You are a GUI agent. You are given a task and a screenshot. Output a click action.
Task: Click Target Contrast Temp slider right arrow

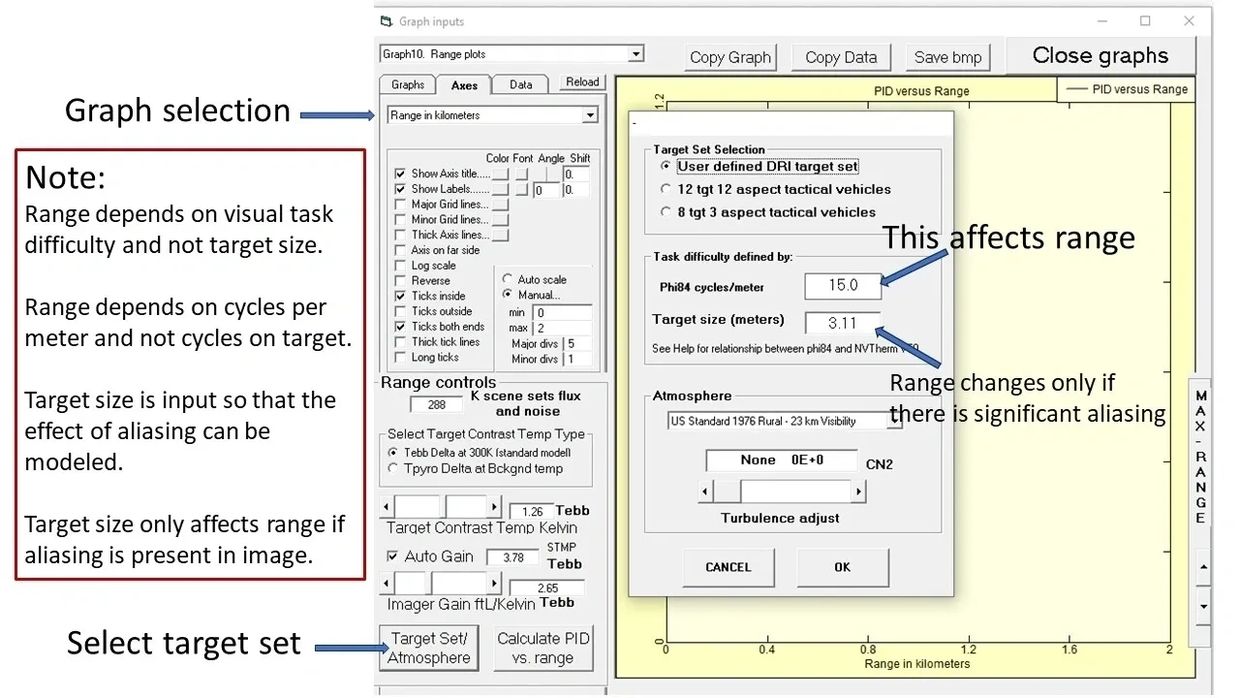coord(494,508)
